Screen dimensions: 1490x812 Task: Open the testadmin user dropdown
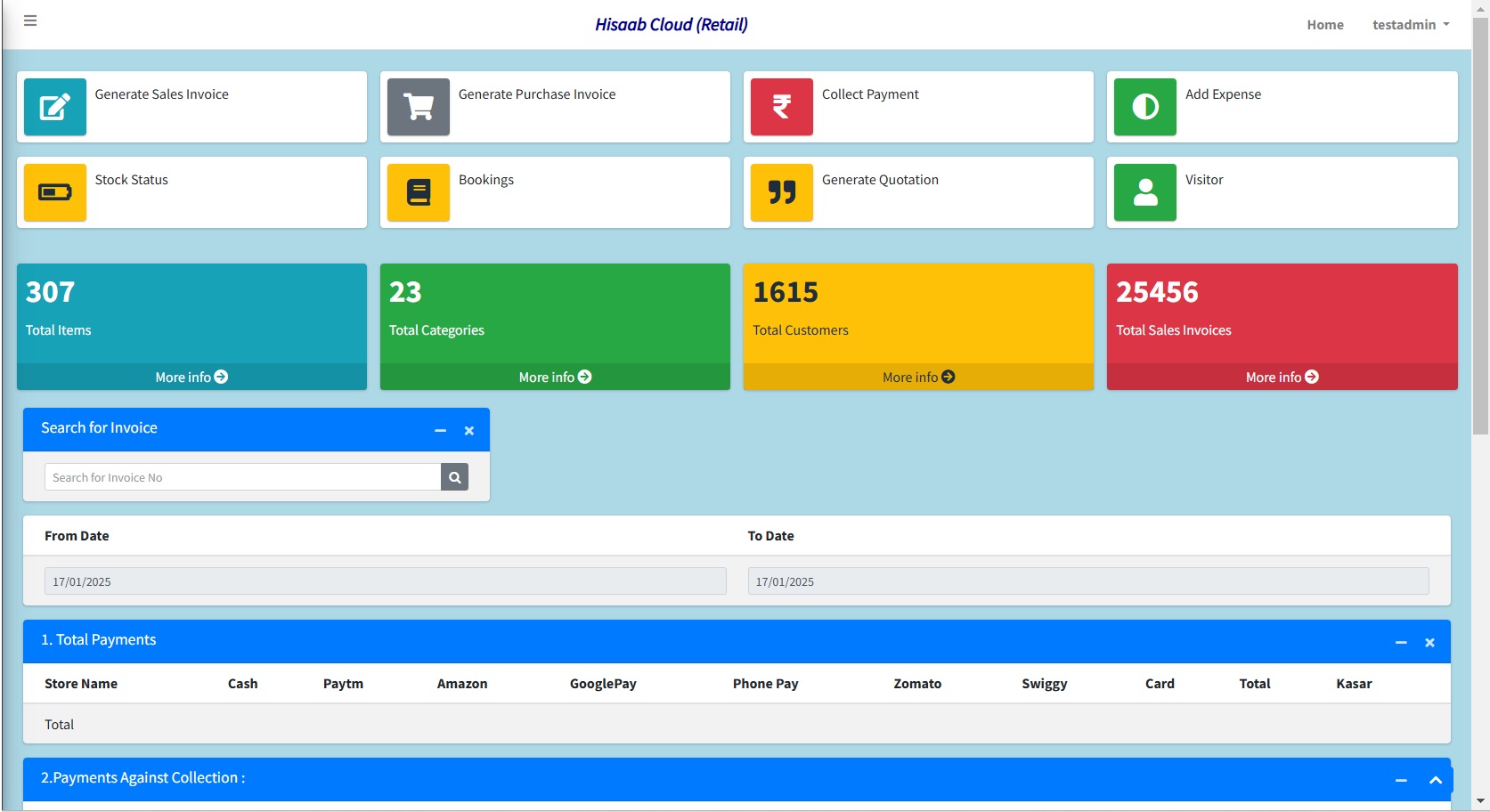point(1410,25)
